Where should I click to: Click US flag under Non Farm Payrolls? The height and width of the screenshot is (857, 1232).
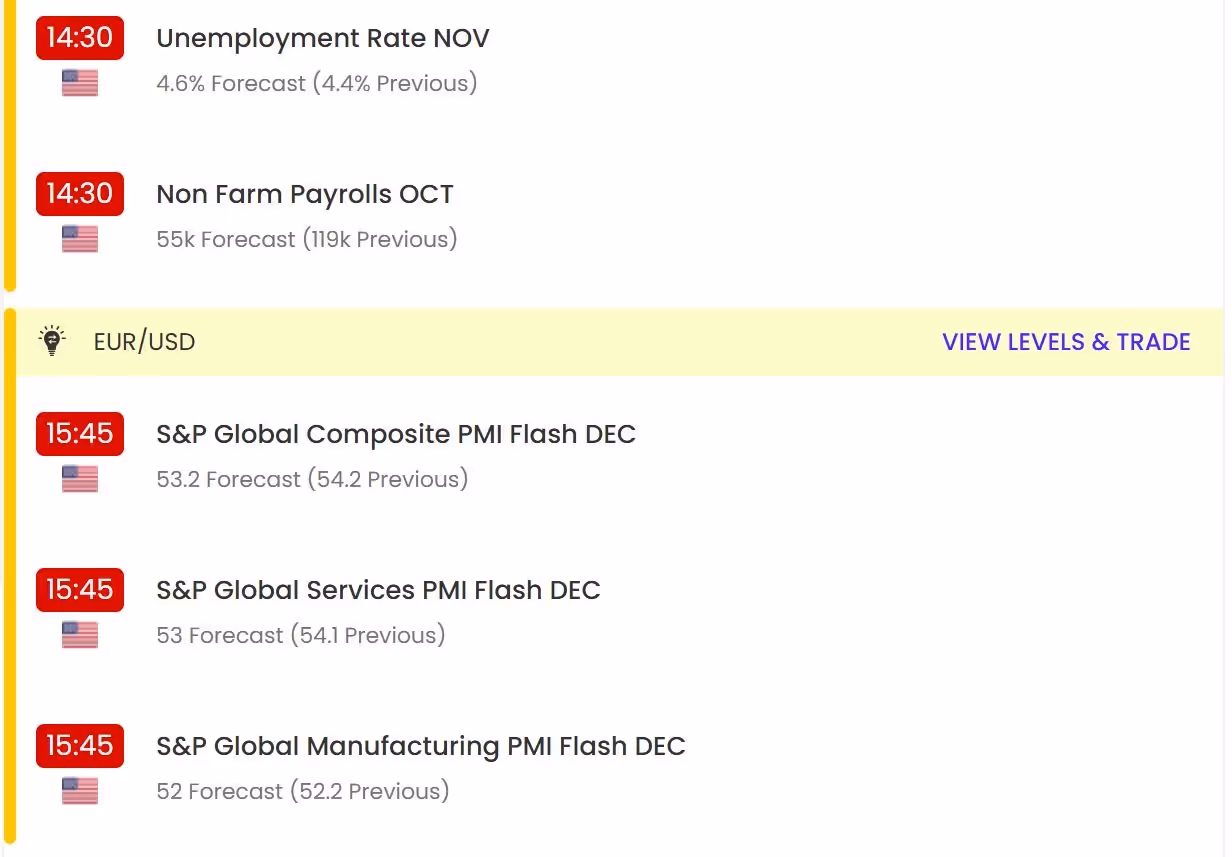80,239
